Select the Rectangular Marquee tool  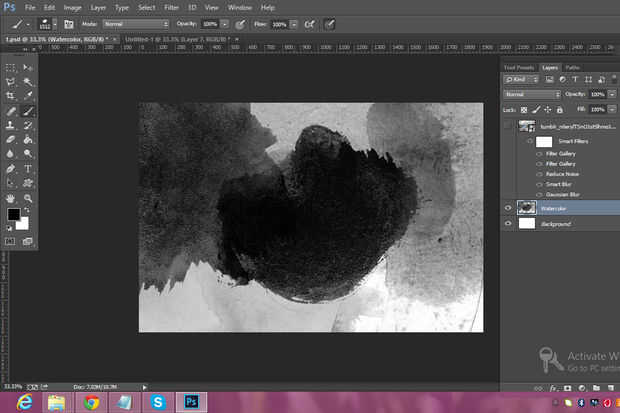coord(10,67)
